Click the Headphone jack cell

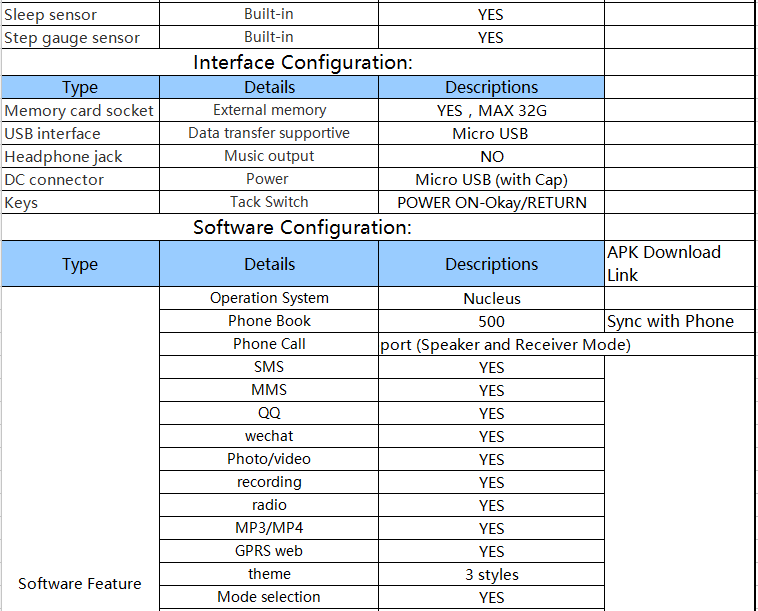[x=80, y=156]
